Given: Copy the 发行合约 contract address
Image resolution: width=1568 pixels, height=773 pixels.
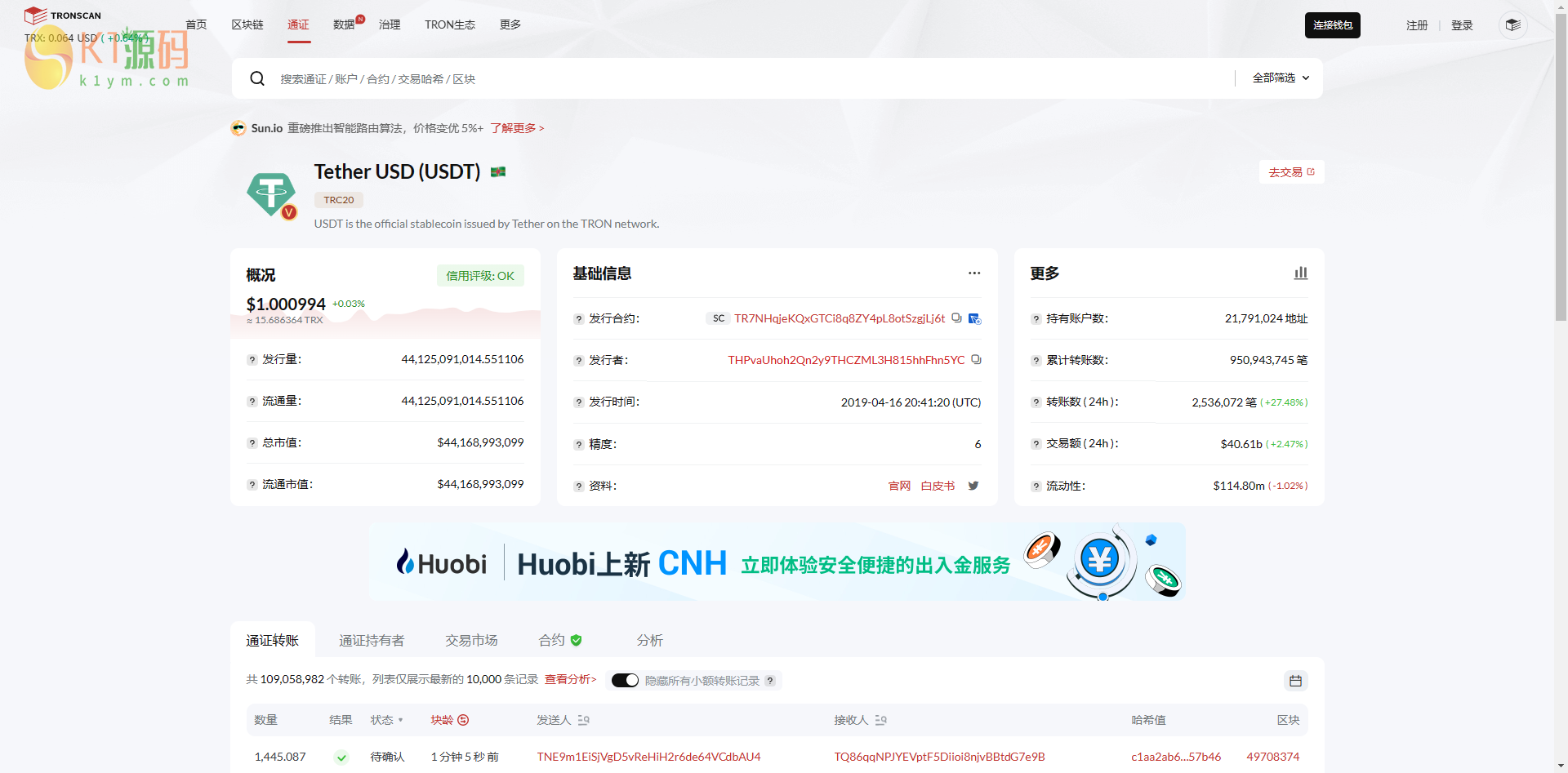Looking at the screenshot, I should tap(956, 318).
